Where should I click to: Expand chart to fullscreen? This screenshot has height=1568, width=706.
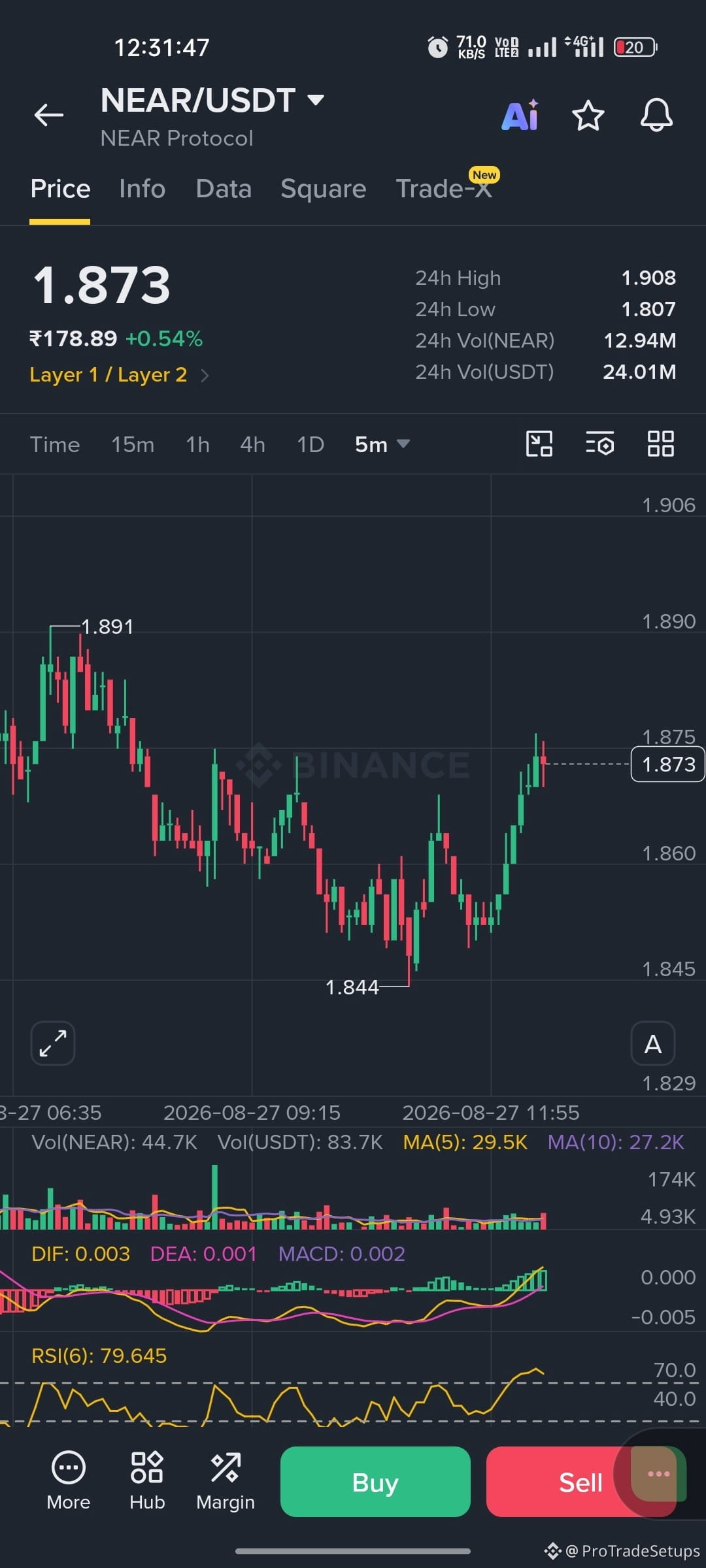53,1043
